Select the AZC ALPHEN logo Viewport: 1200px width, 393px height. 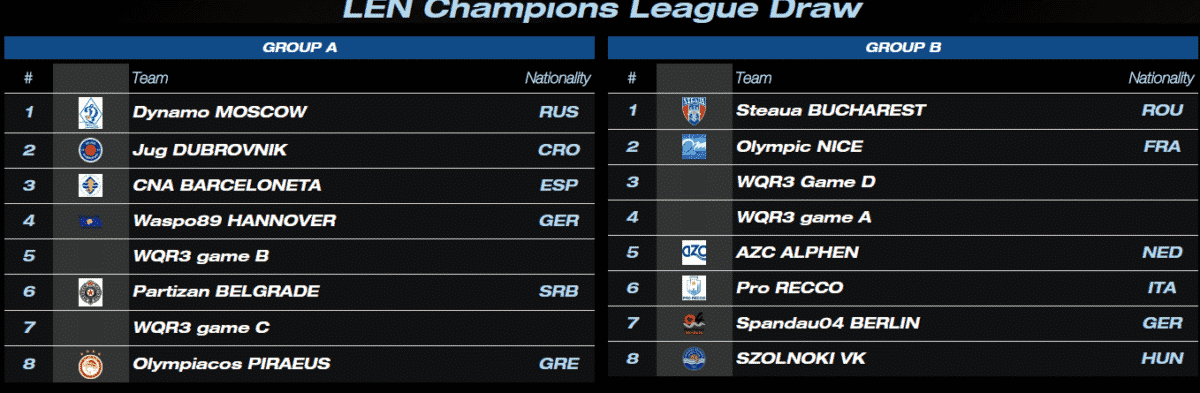[x=694, y=252]
